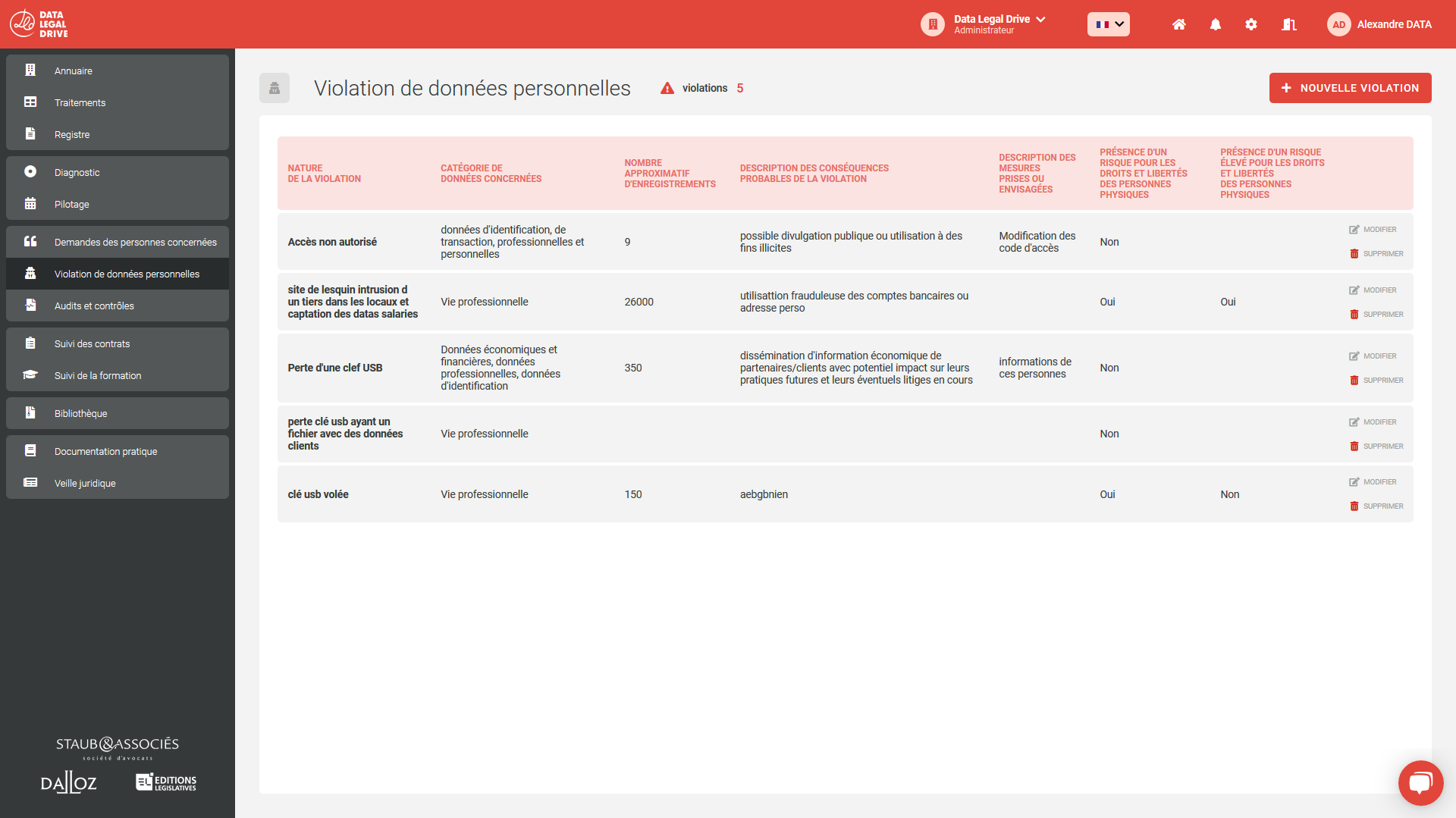Viewport: 1456px width, 818px height.
Task: Click the red warning triangle next to violations
Action: (667, 88)
